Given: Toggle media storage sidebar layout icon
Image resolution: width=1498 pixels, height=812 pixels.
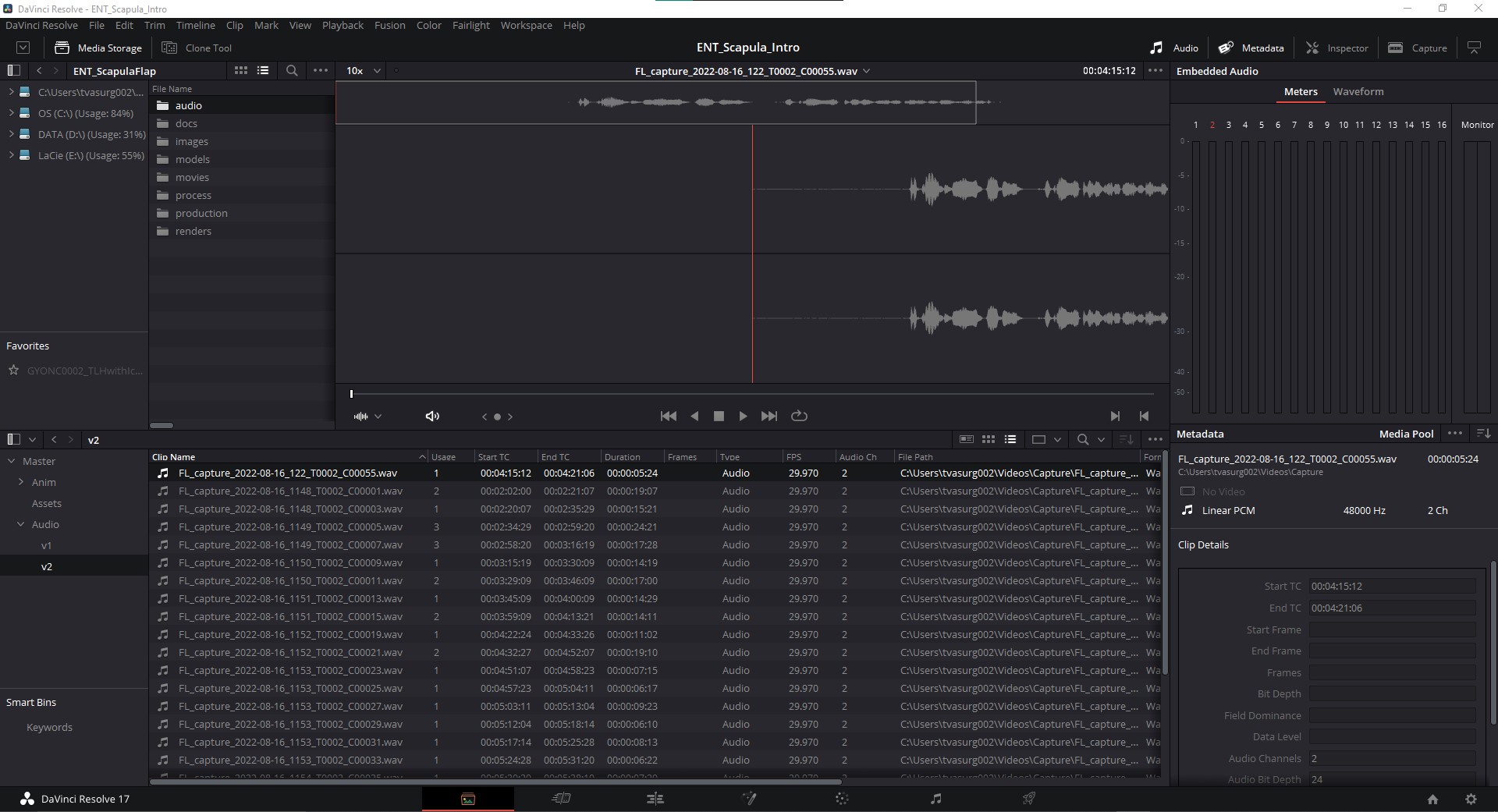Looking at the screenshot, I should pyautogui.click(x=13, y=70).
